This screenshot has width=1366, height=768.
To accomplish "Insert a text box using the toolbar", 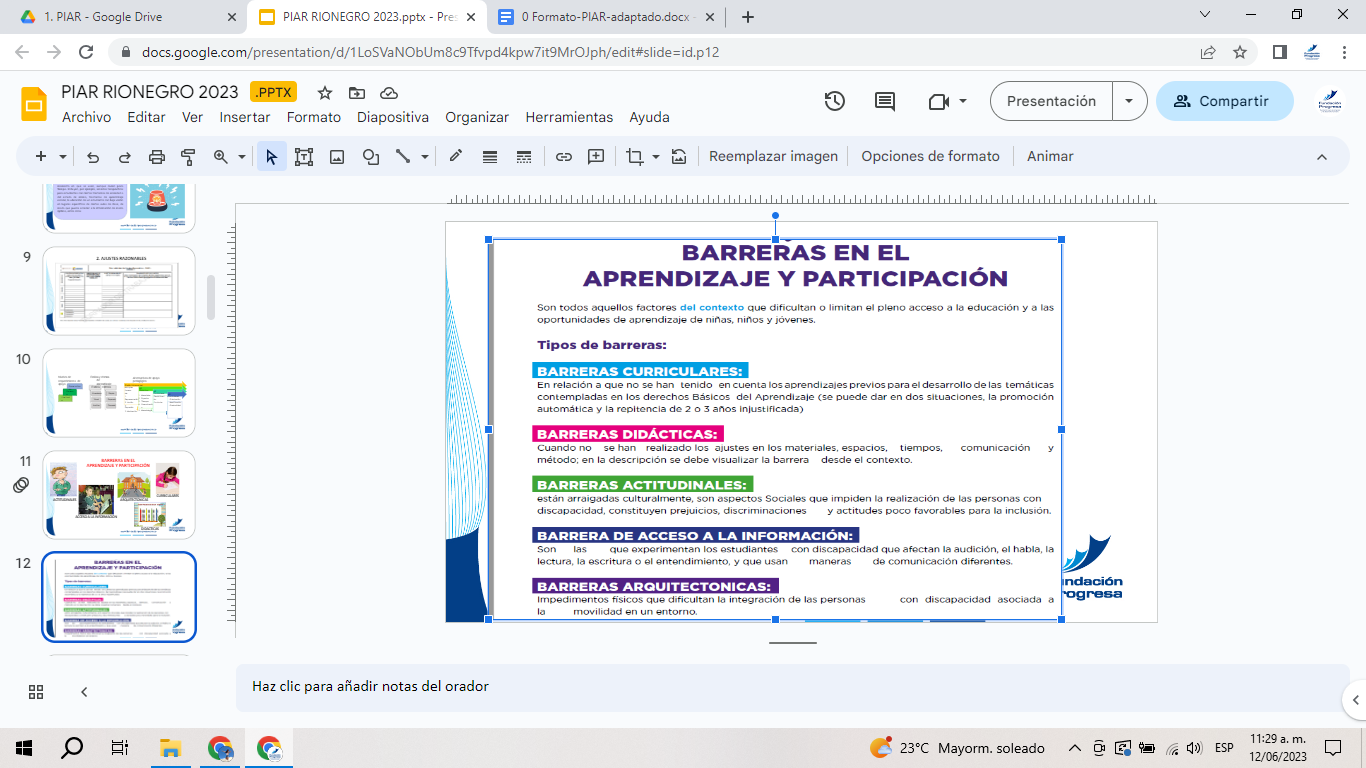I will [305, 156].
